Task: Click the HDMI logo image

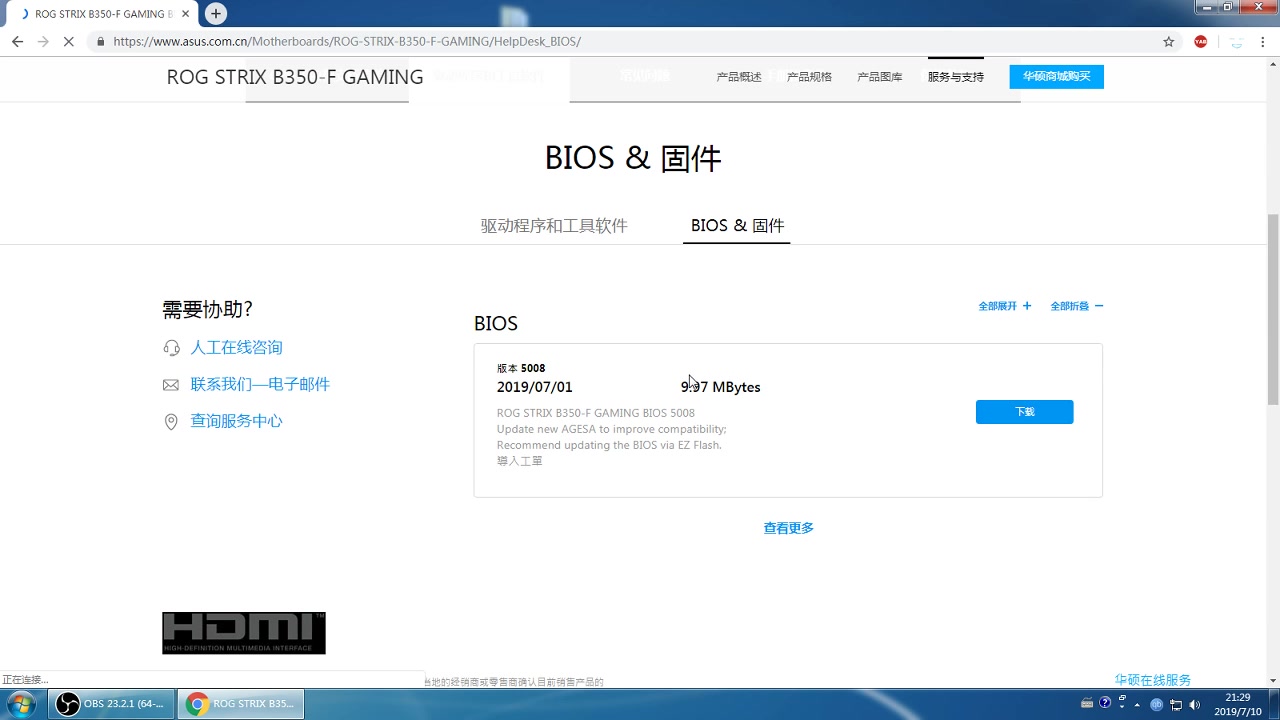Action: click(243, 632)
